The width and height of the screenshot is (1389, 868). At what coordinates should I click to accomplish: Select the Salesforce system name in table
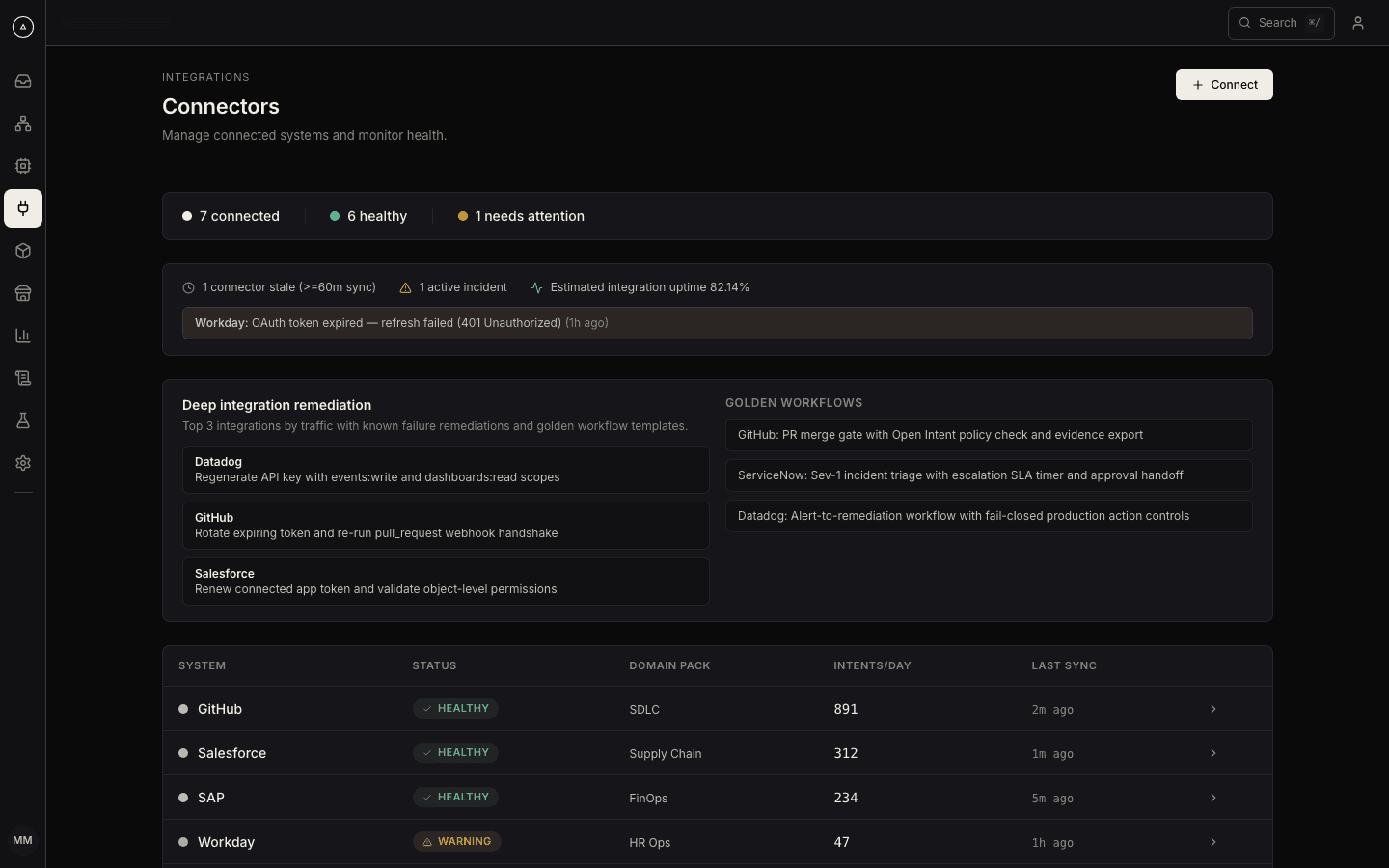click(231, 753)
